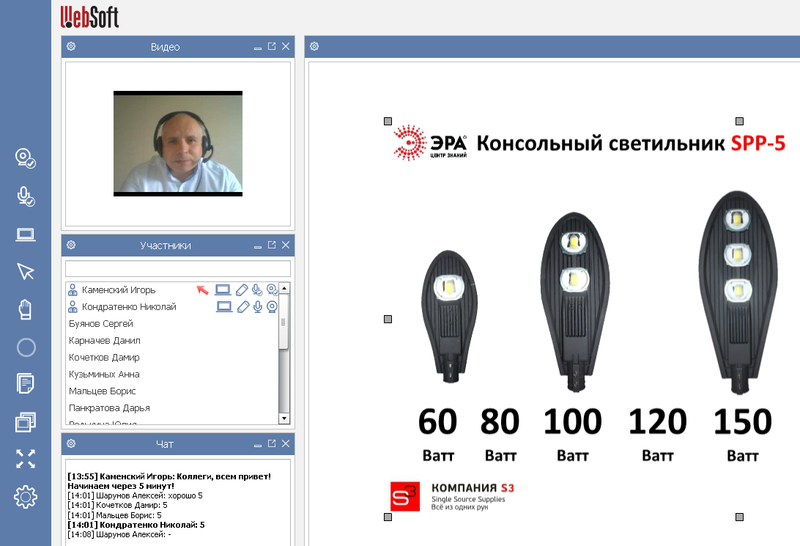Click the 100 Ватт label on slide
Viewport: 800px width, 546px height.
572,435
